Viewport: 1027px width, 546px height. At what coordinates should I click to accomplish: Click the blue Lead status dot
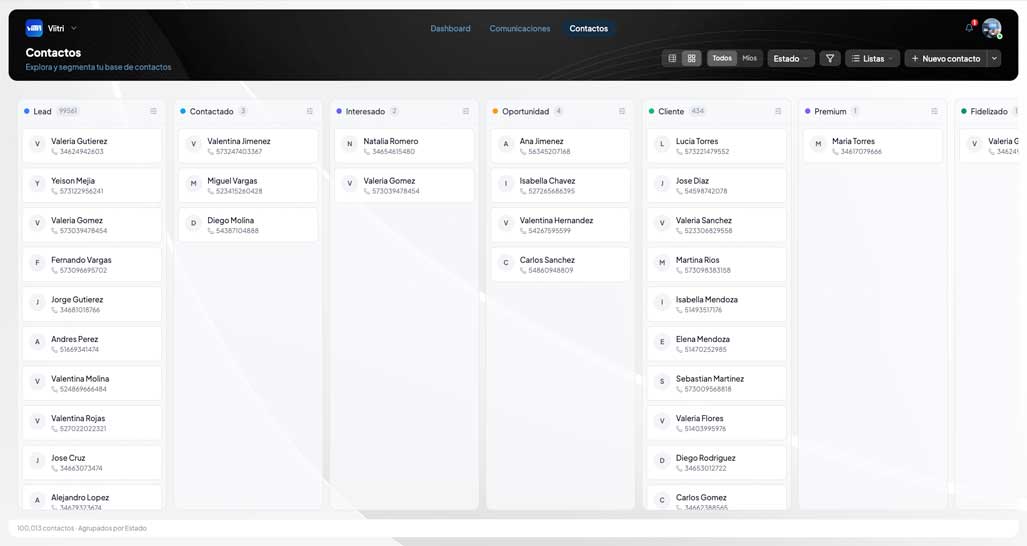click(27, 111)
